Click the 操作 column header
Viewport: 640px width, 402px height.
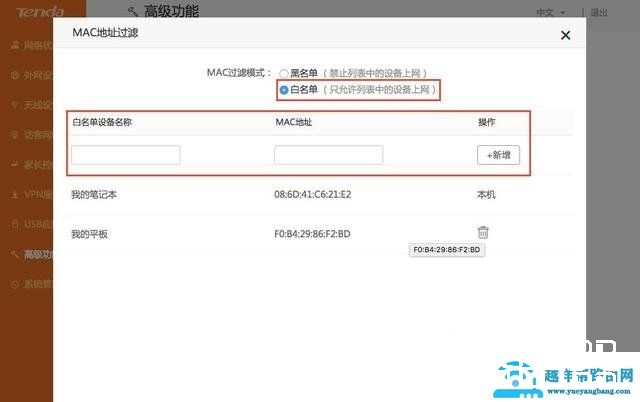(x=487, y=122)
